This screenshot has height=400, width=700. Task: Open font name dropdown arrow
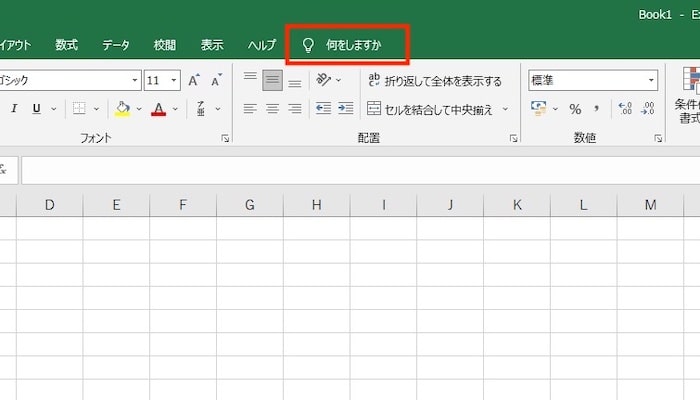click(135, 80)
